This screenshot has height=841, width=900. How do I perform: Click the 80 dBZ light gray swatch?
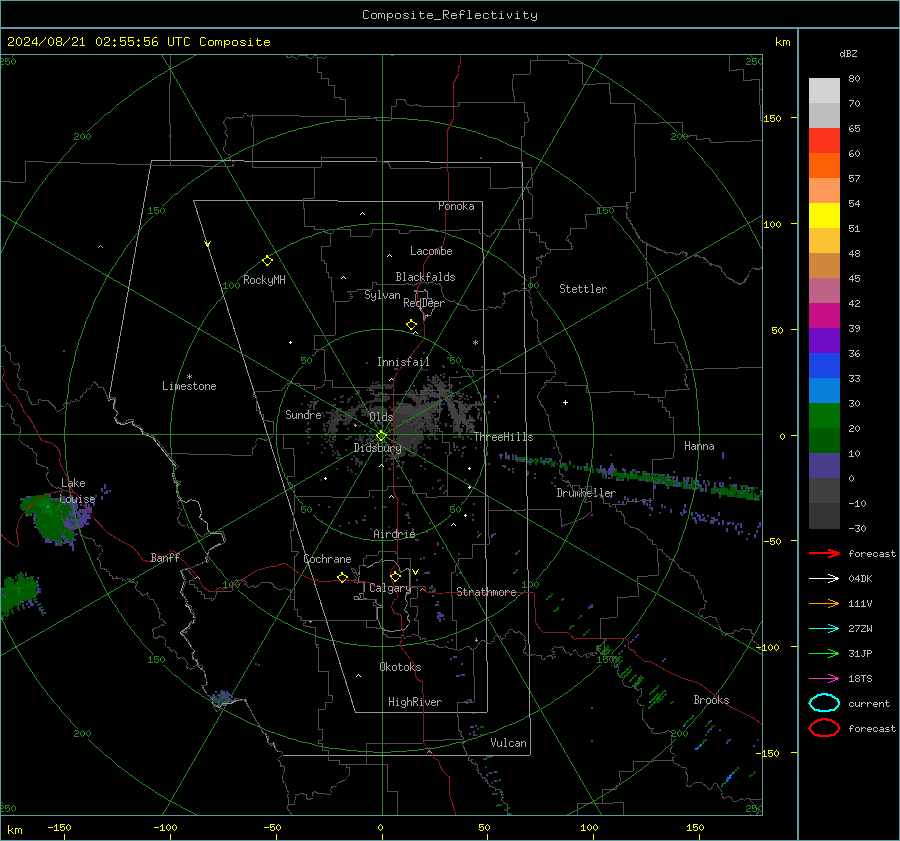824,90
